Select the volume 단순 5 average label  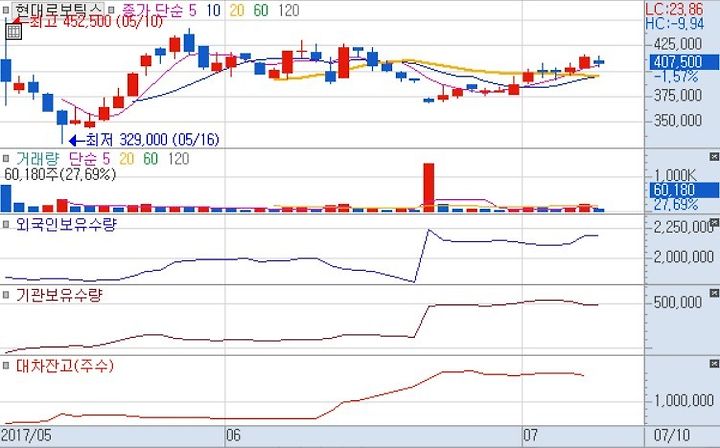pos(90,159)
